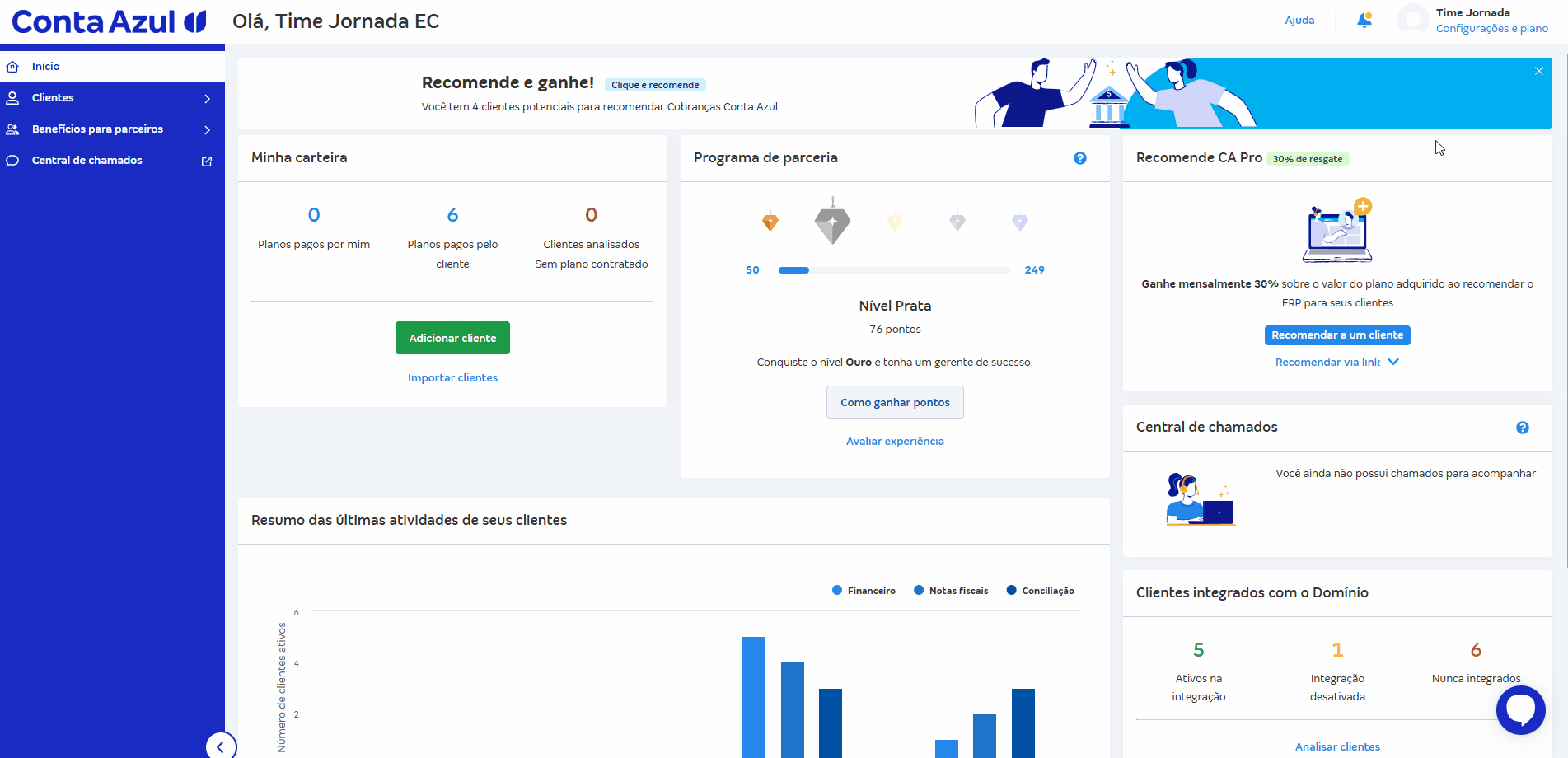Click the laptop illustration in Recomende CA Pro
1568x758 pixels.
pyautogui.click(x=1338, y=232)
